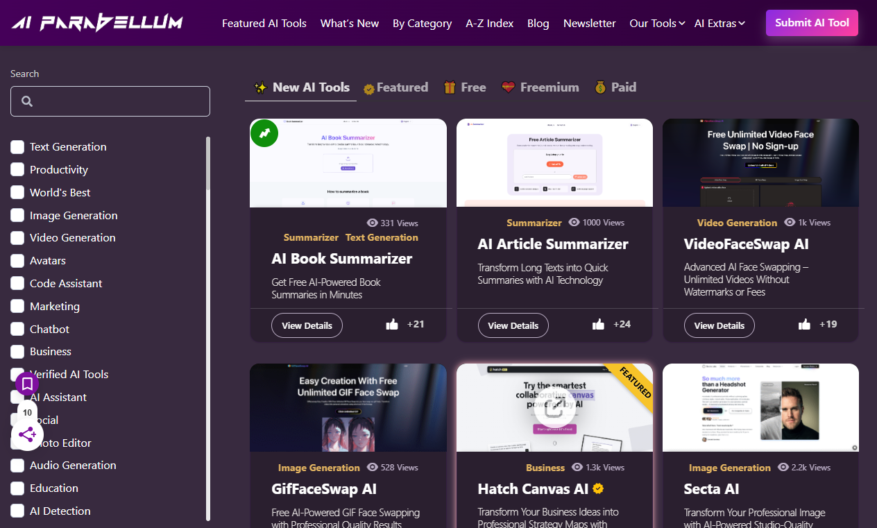Screen dimensions: 877x528
Task: Click the badge icon of Featured tab
Action: (x=369, y=89)
